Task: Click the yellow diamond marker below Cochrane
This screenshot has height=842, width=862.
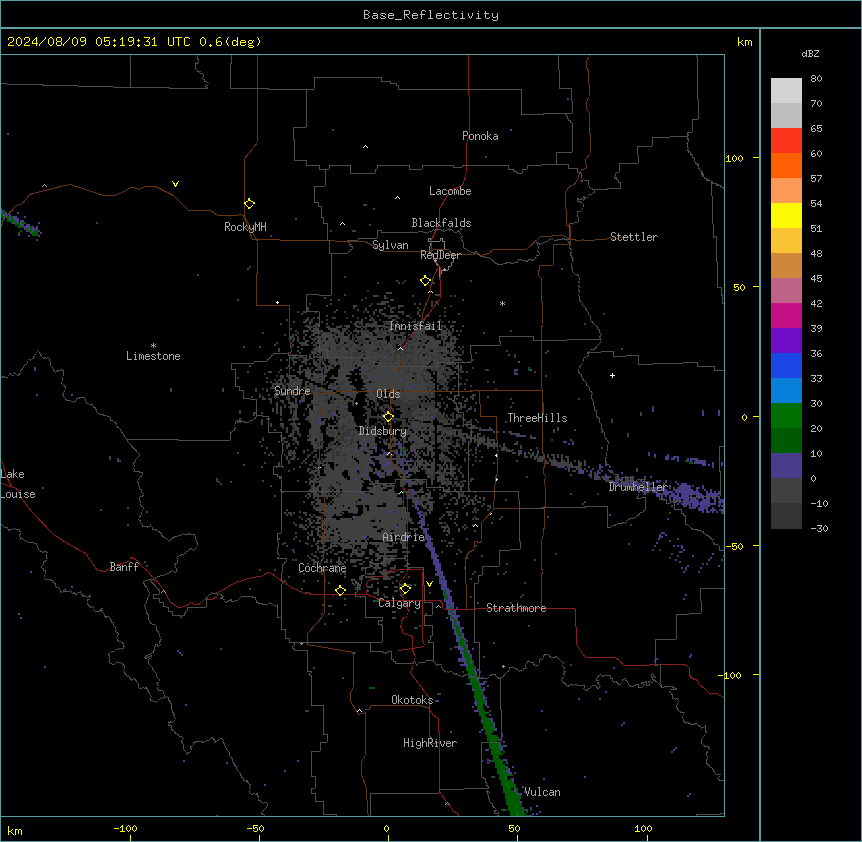Action: pos(340,591)
